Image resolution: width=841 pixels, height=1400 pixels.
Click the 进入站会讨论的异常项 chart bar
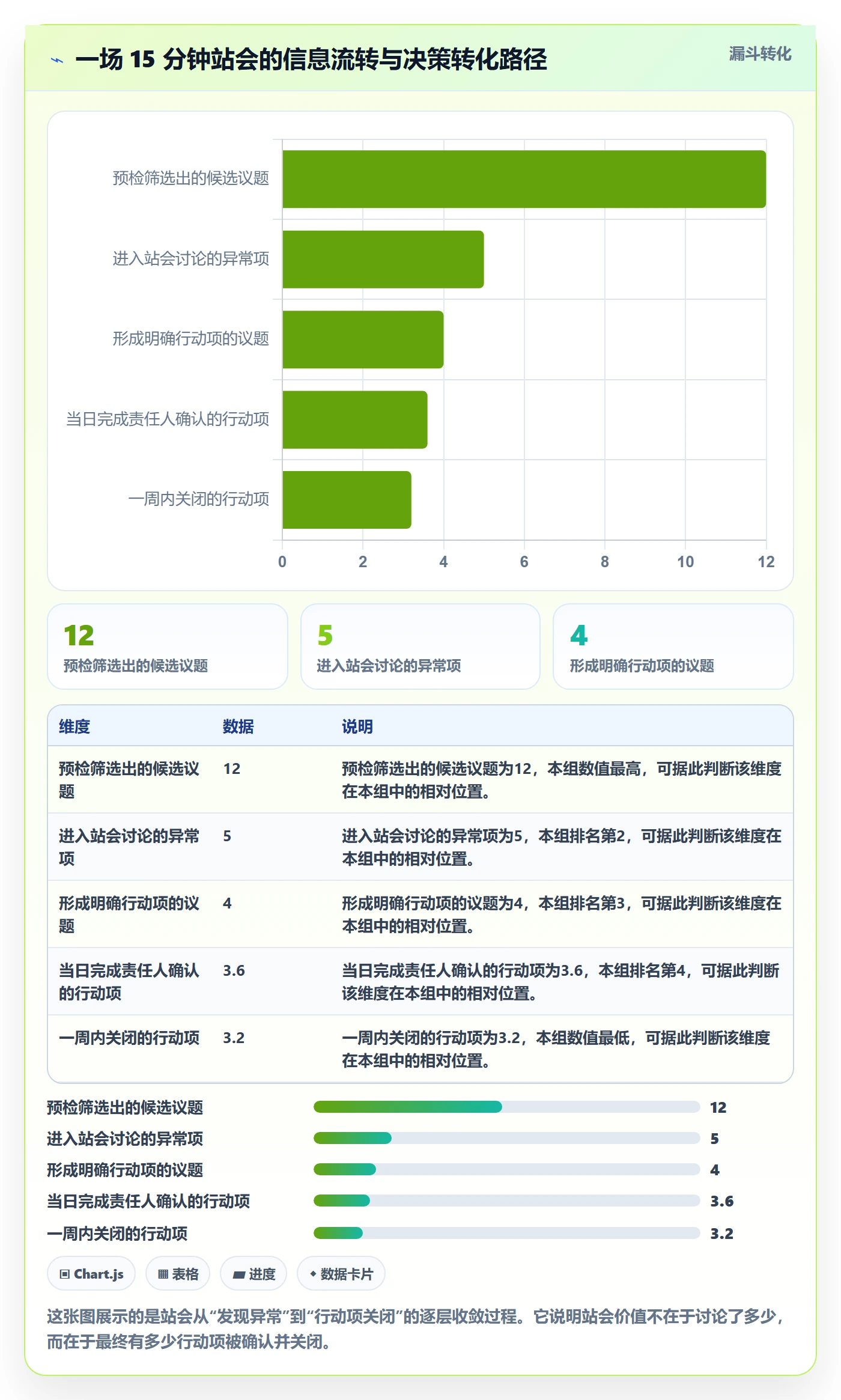click(x=383, y=260)
